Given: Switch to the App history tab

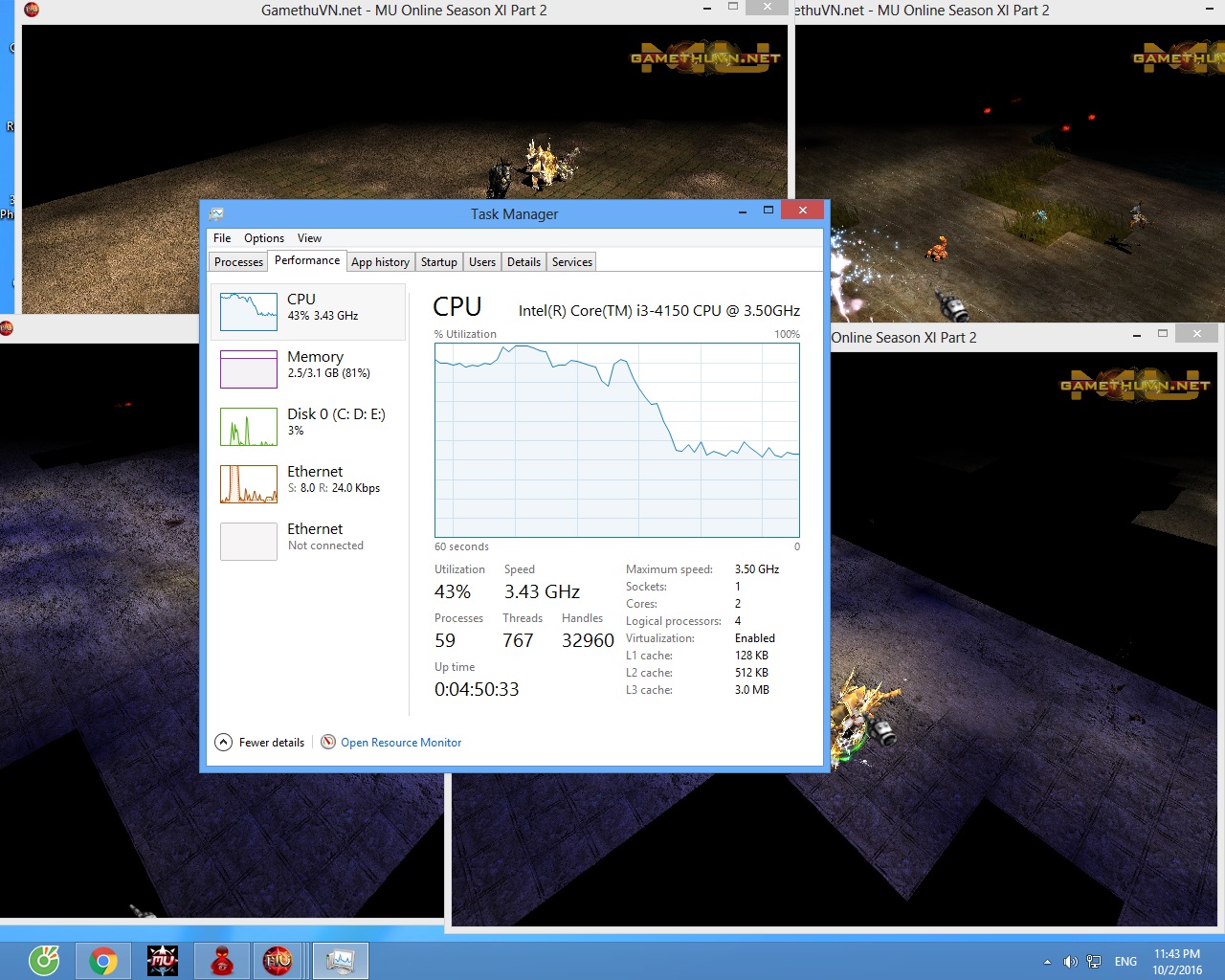Looking at the screenshot, I should [x=380, y=262].
